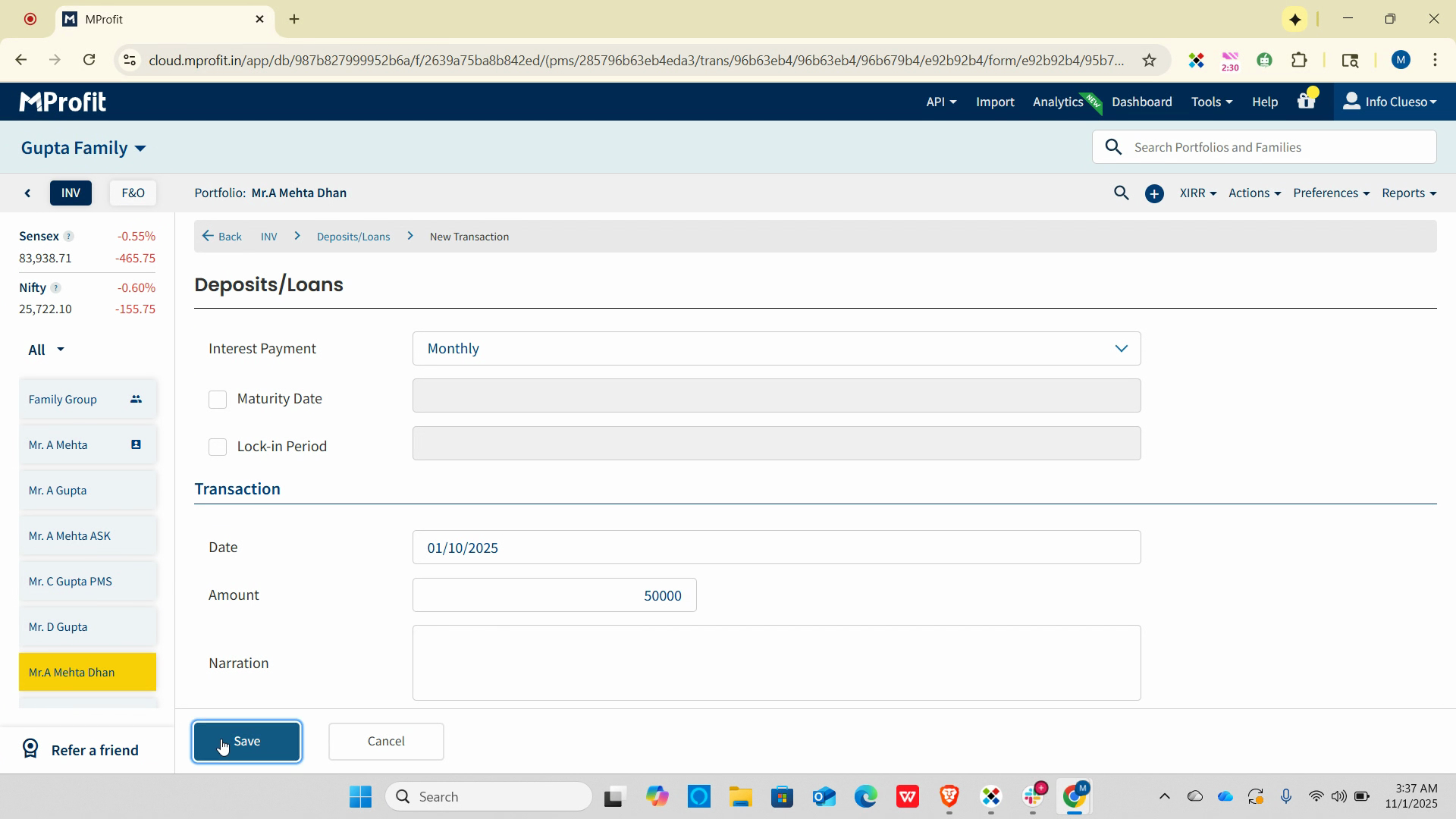Enable the Maturity Date checkbox

point(218,400)
